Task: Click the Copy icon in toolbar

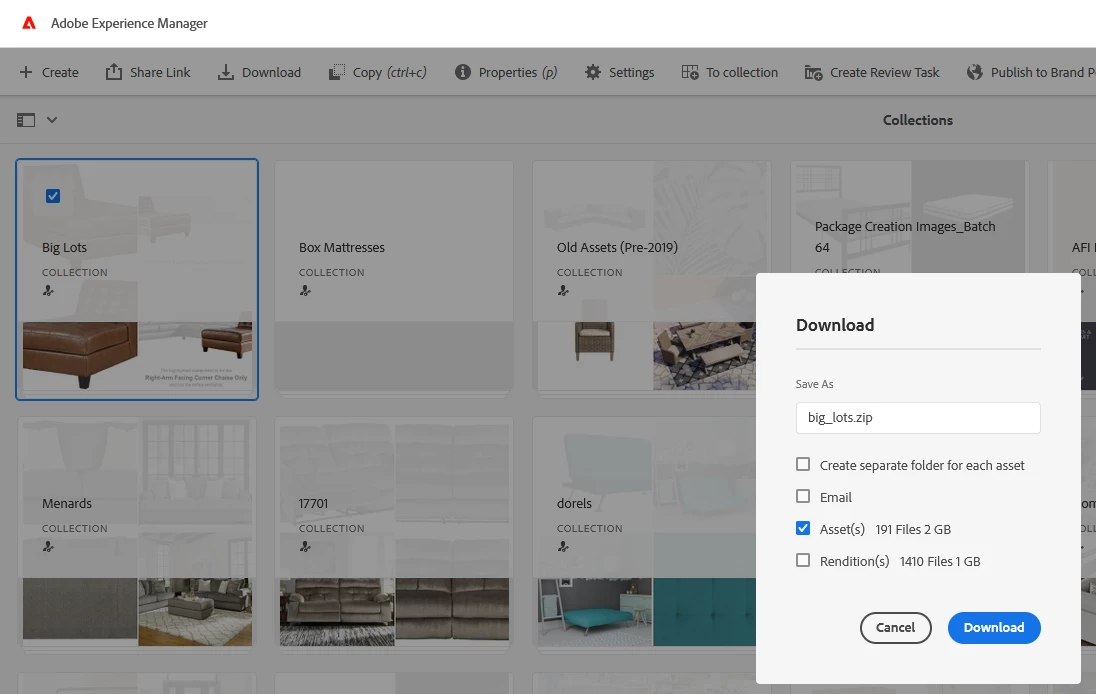Action: 337,72
